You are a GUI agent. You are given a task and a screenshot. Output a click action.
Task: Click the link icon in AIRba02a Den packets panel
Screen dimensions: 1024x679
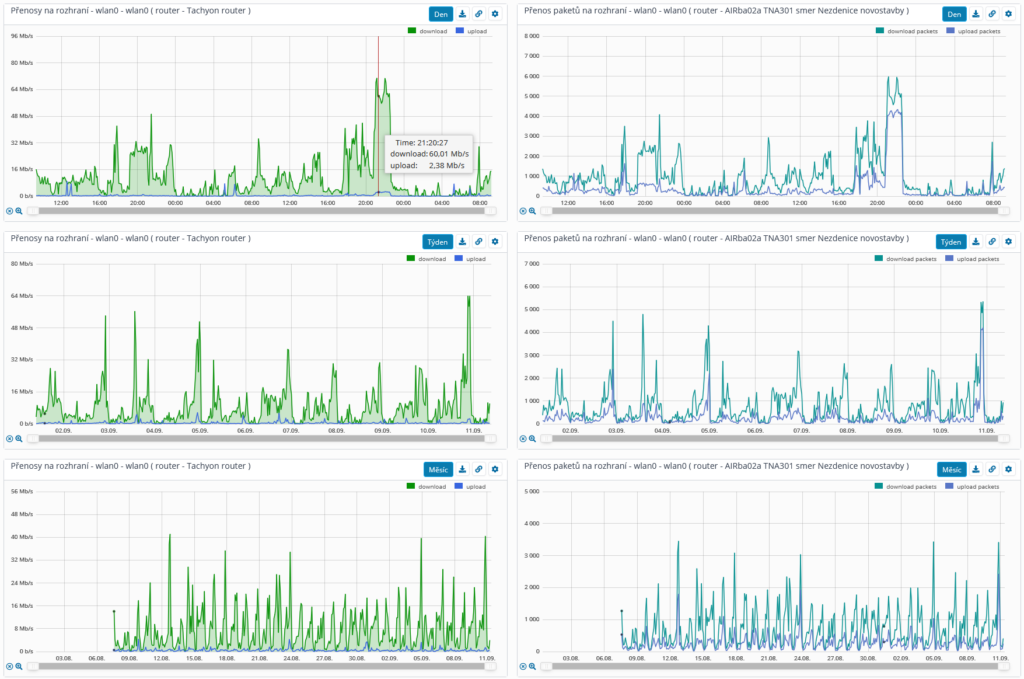992,14
